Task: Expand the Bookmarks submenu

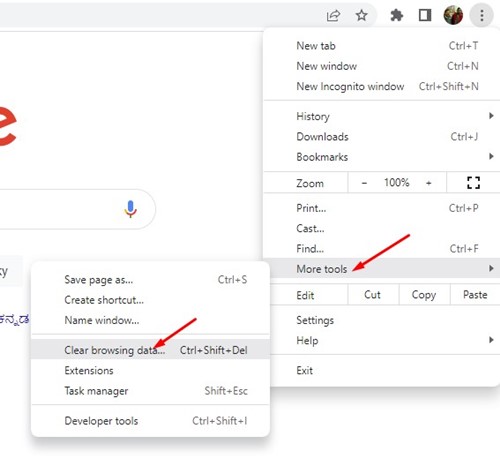Action: pyautogui.click(x=382, y=157)
